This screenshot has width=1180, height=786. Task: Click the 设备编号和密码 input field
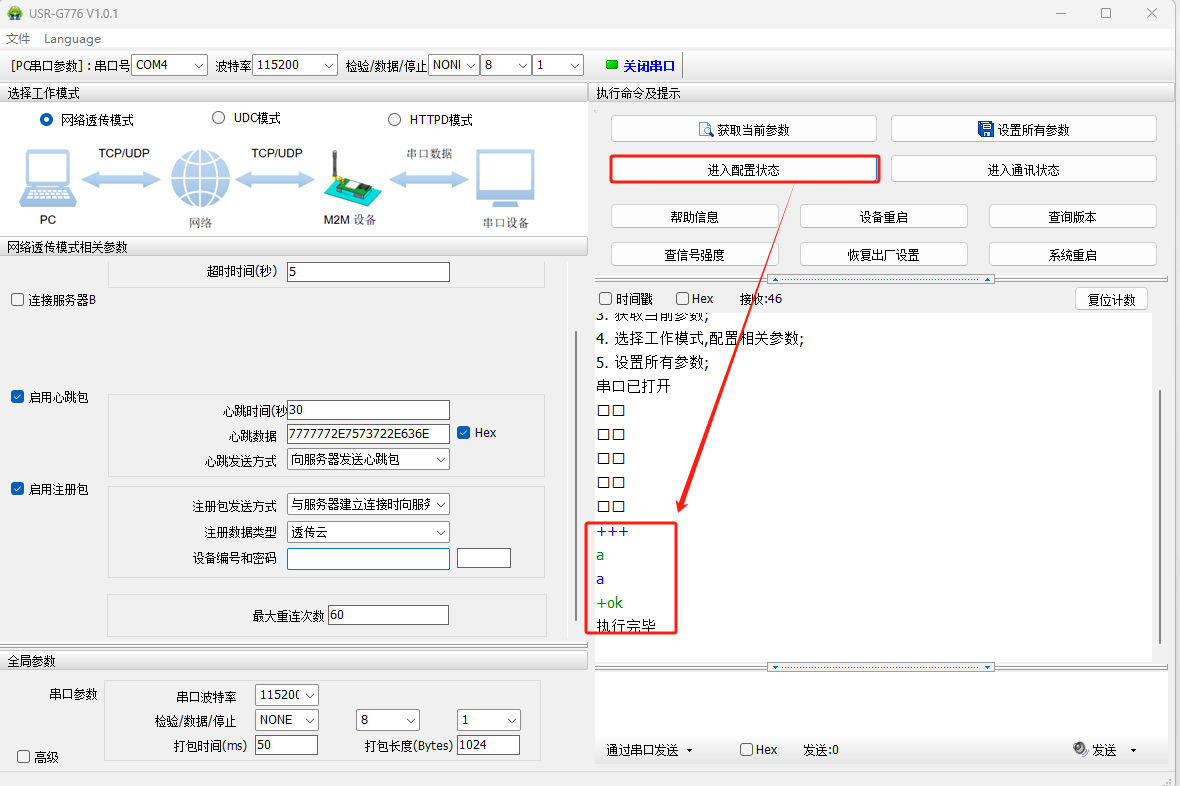[x=368, y=558]
